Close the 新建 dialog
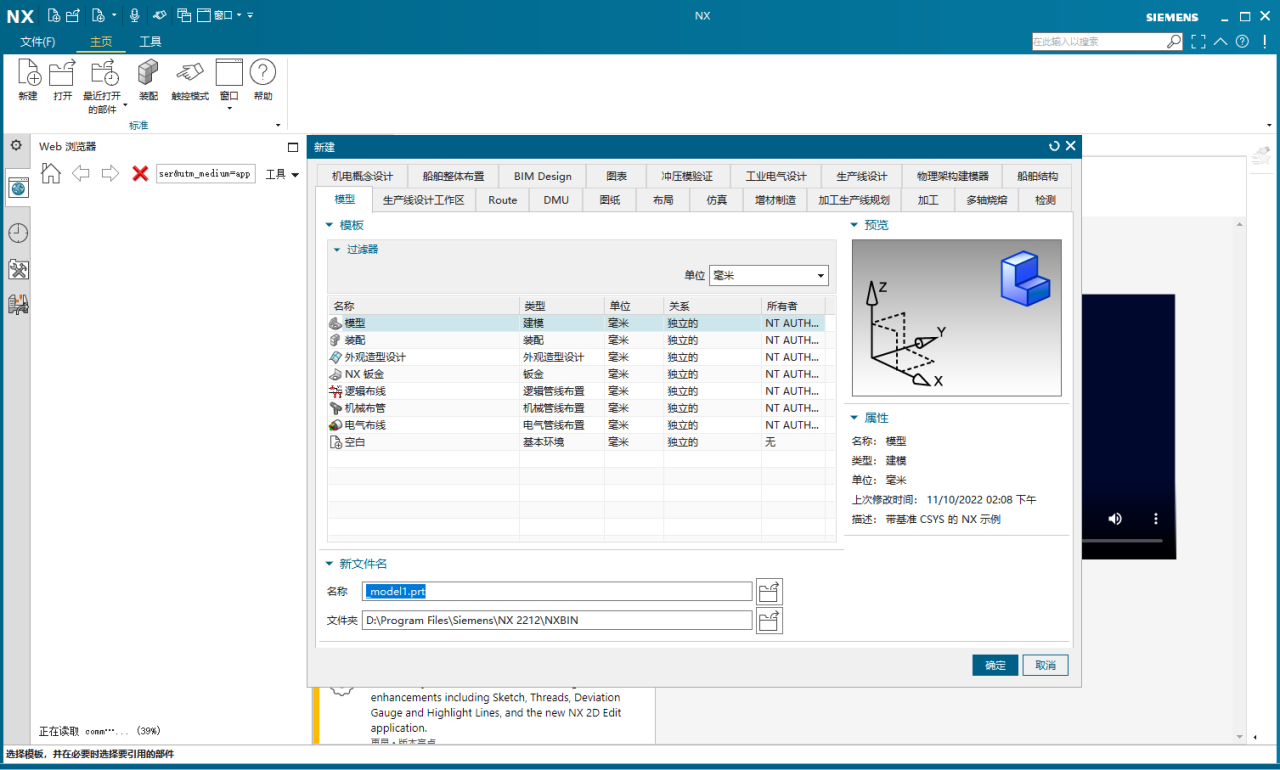Image resolution: width=1280 pixels, height=770 pixels. pyautogui.click(x=1070, y=146)
